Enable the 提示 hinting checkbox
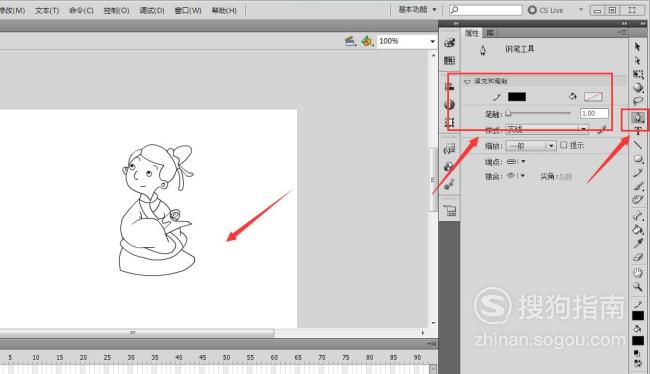The height and width of the screenshot is (374, 650). tap(563, 145)
